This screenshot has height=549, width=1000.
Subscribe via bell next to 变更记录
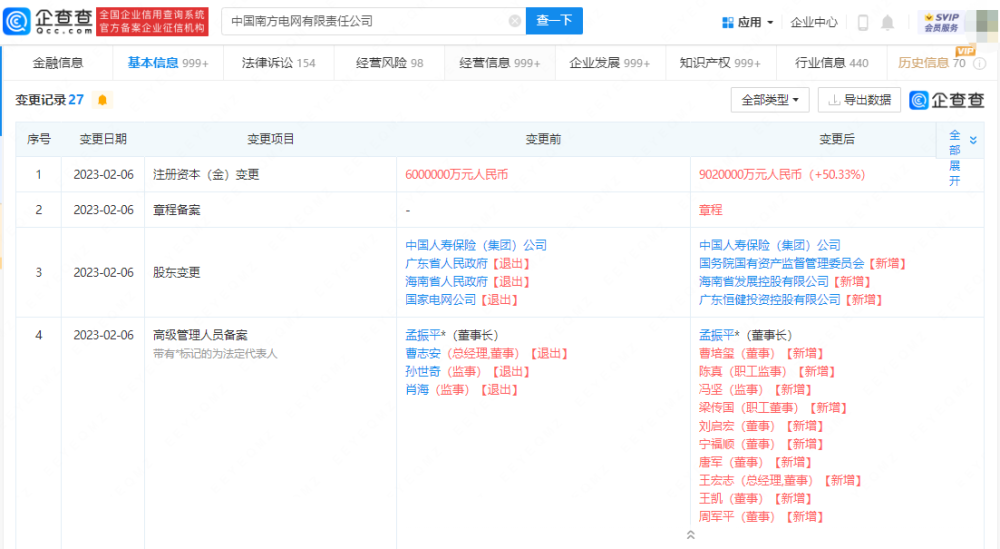tap(102, 100)
